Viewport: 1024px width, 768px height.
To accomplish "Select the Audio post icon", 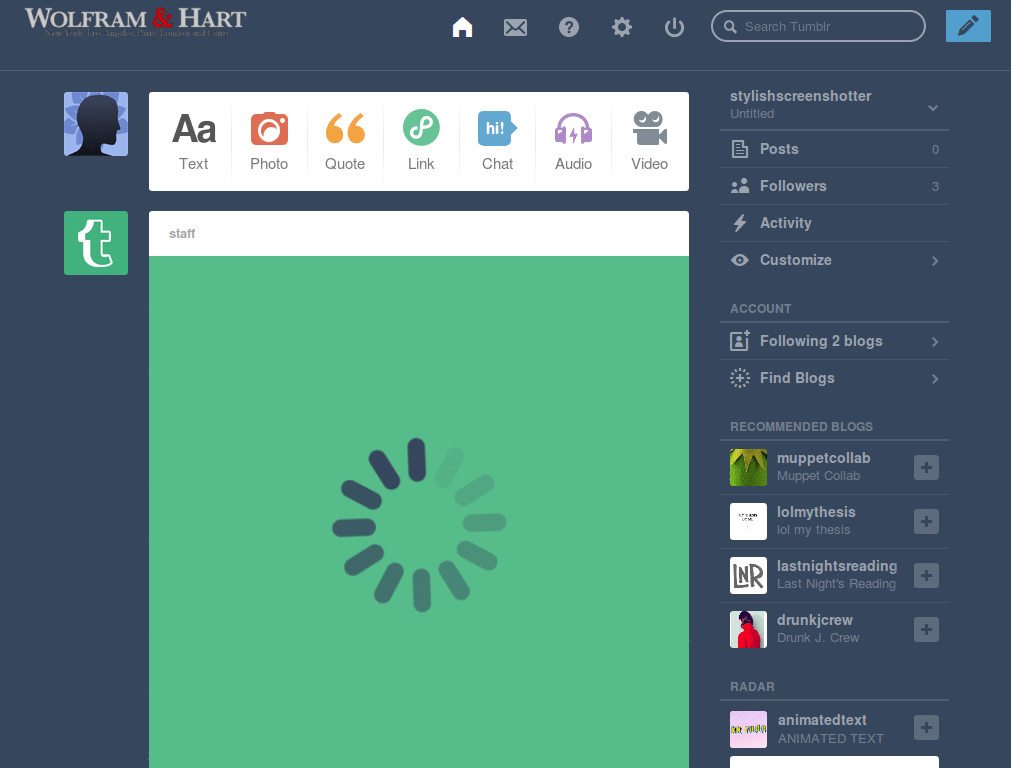I will coord(573,128).
